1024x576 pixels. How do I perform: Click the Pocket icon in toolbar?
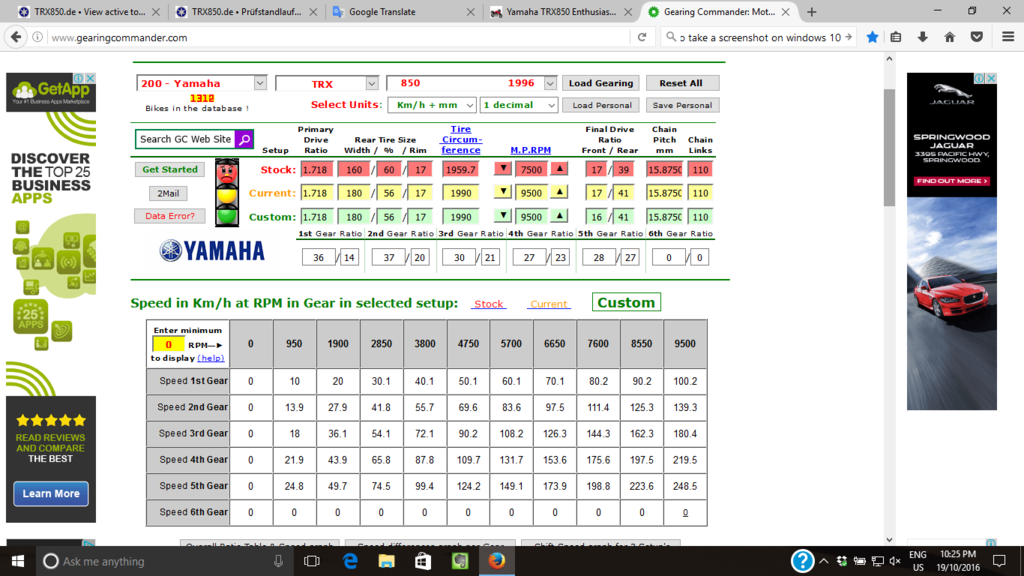tap(977, 37)
